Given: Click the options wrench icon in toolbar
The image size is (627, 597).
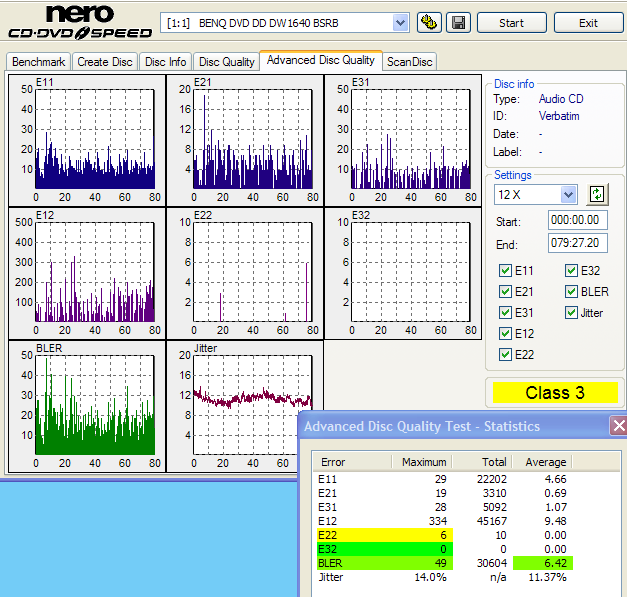Looking at the screenshot, I should 428,22.
